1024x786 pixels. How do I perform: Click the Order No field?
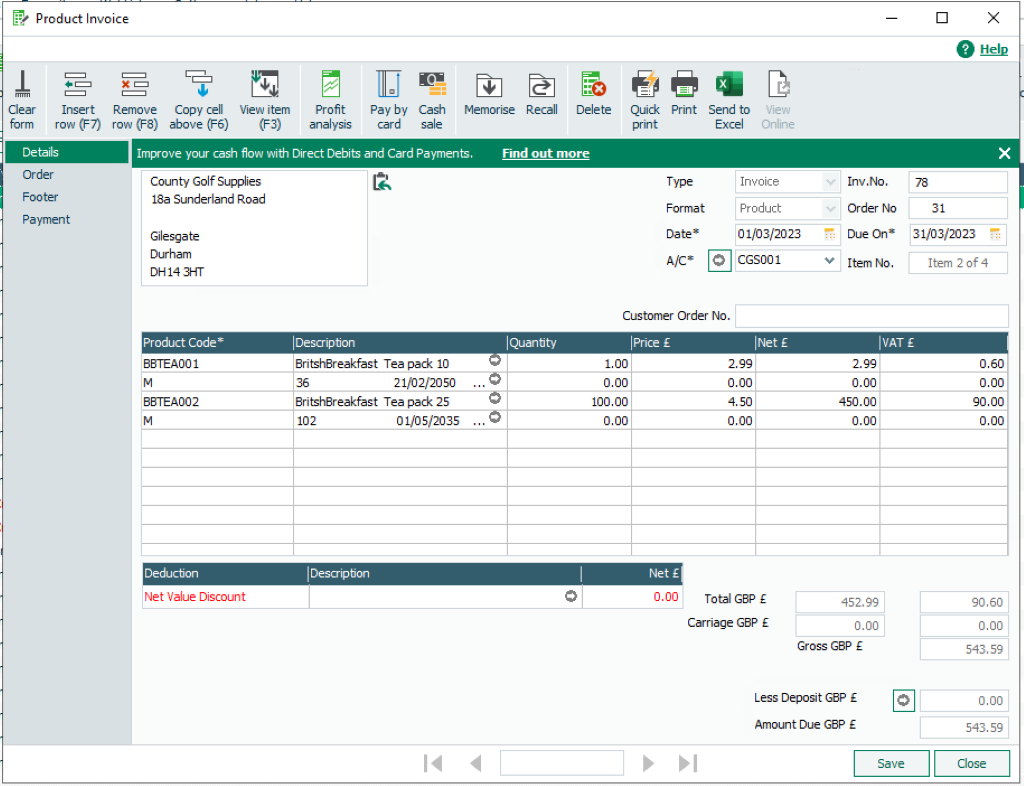pyautogui.click(x=957, y=208)
